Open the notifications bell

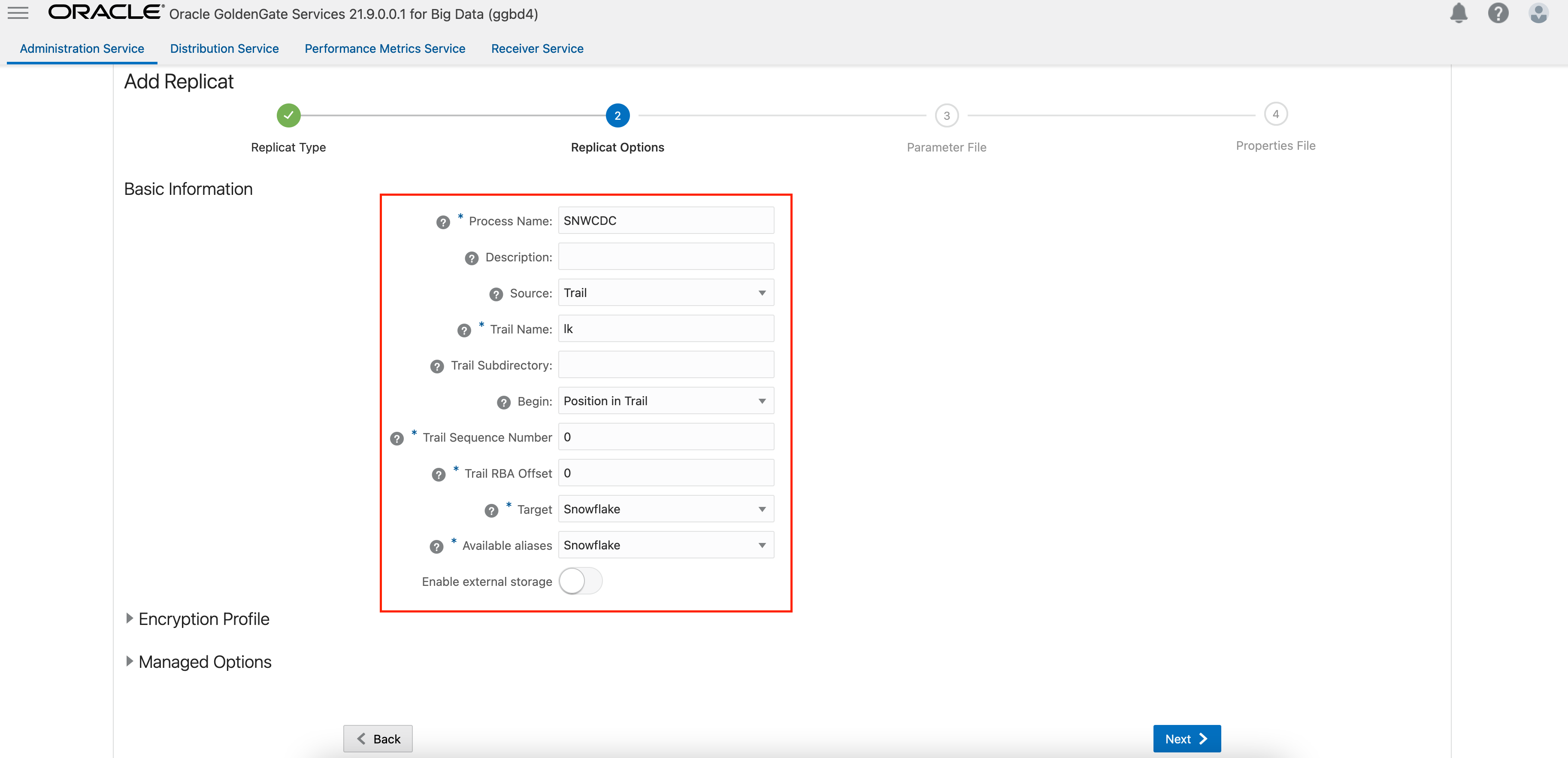point(1459,13)
